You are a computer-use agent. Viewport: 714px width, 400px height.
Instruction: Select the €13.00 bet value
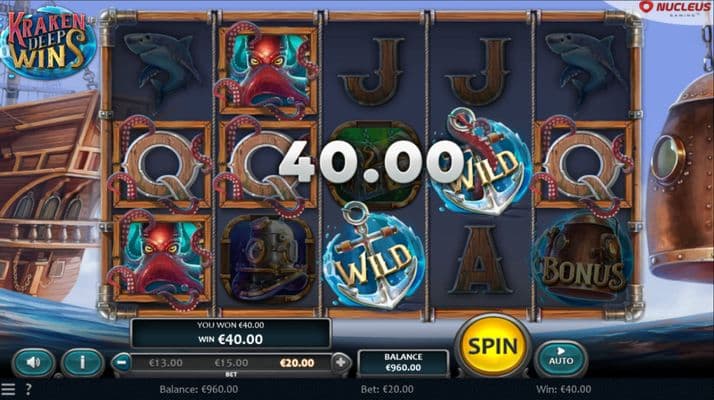point(165,363)
